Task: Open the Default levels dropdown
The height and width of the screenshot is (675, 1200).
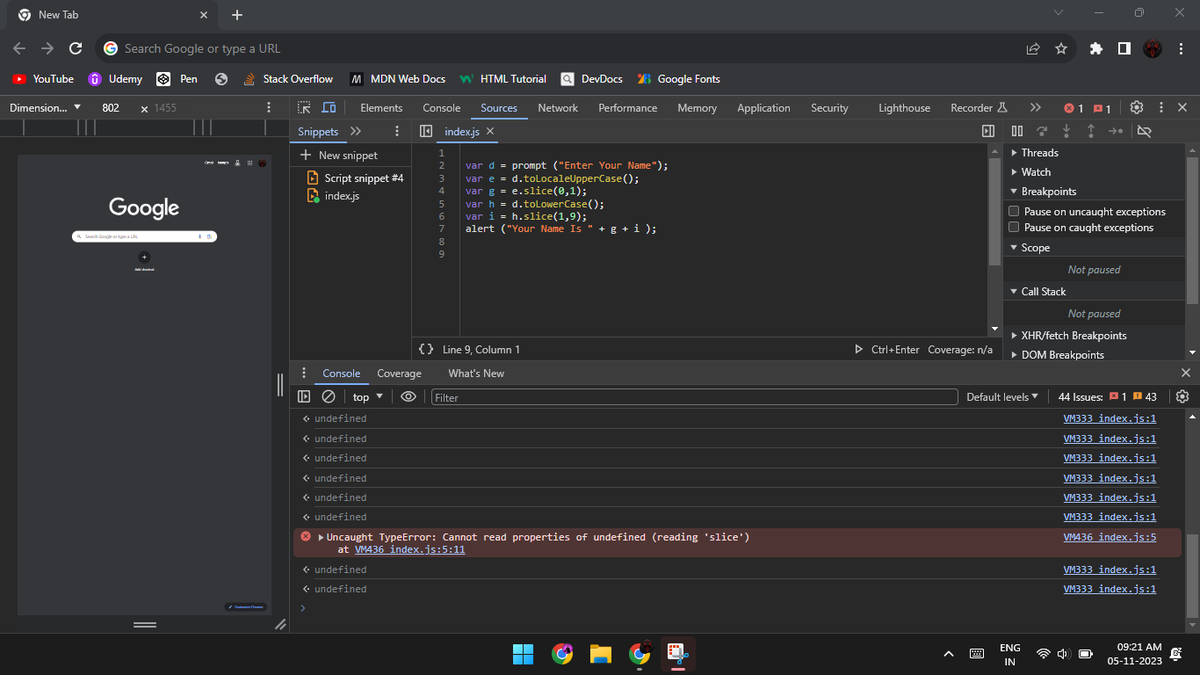Action: (x=1002, y=397)
